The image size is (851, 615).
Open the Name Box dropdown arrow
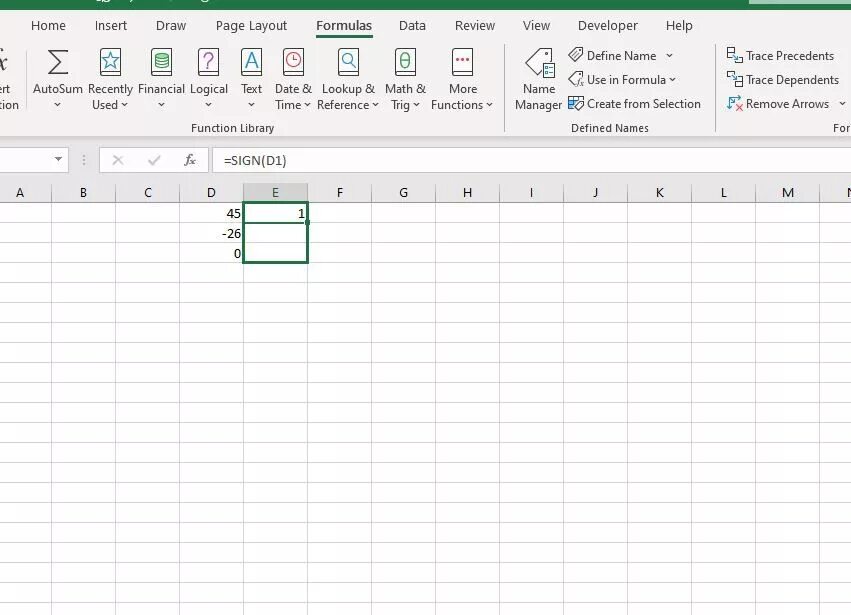(58, 160)
